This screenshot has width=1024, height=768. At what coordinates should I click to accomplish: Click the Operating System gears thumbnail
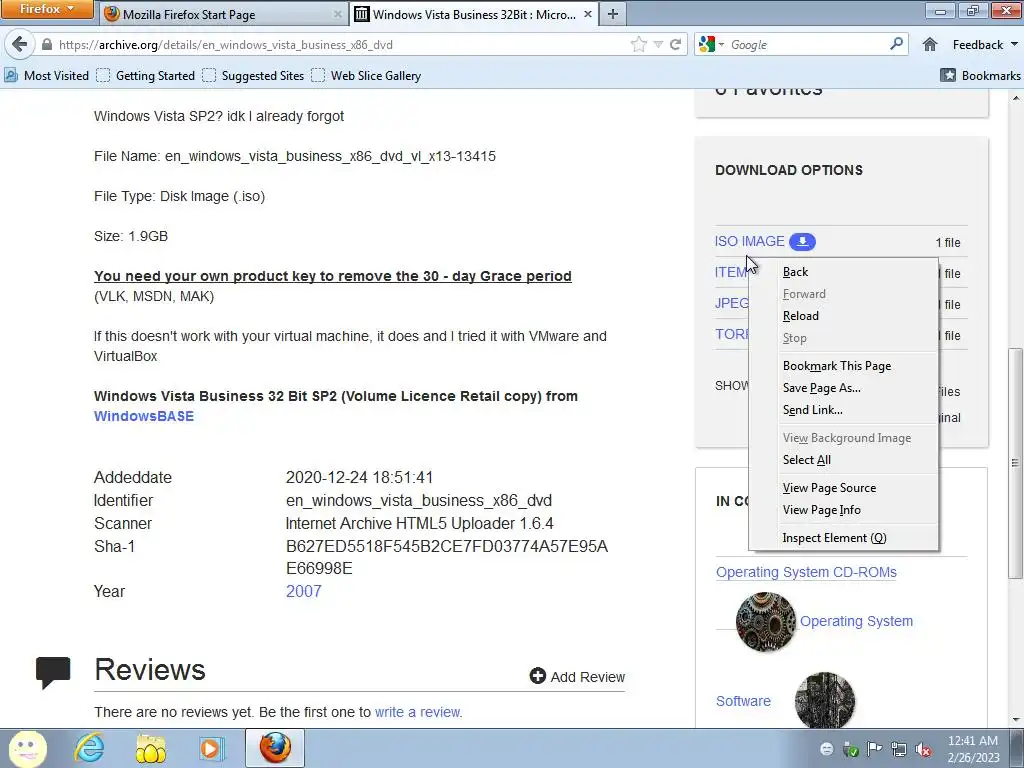pos(765,622)
